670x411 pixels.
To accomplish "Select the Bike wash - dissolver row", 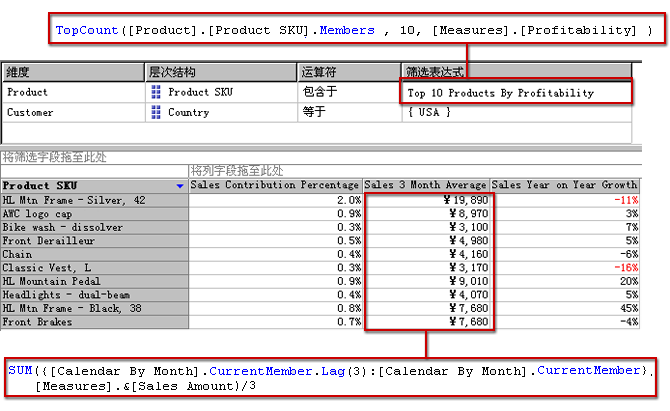I will click(x=94, y=227).
